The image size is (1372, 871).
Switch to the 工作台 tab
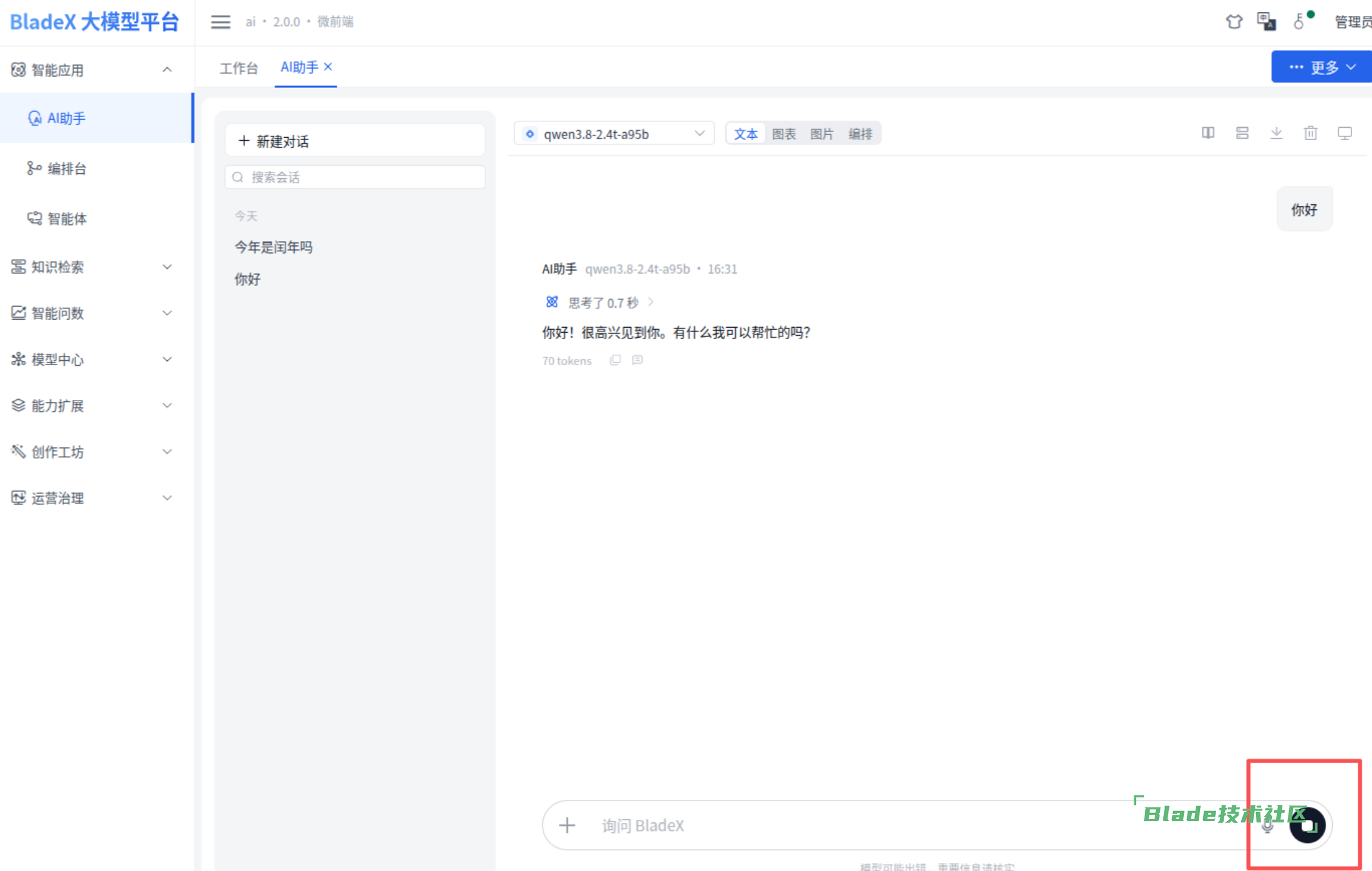pos(239,67)
